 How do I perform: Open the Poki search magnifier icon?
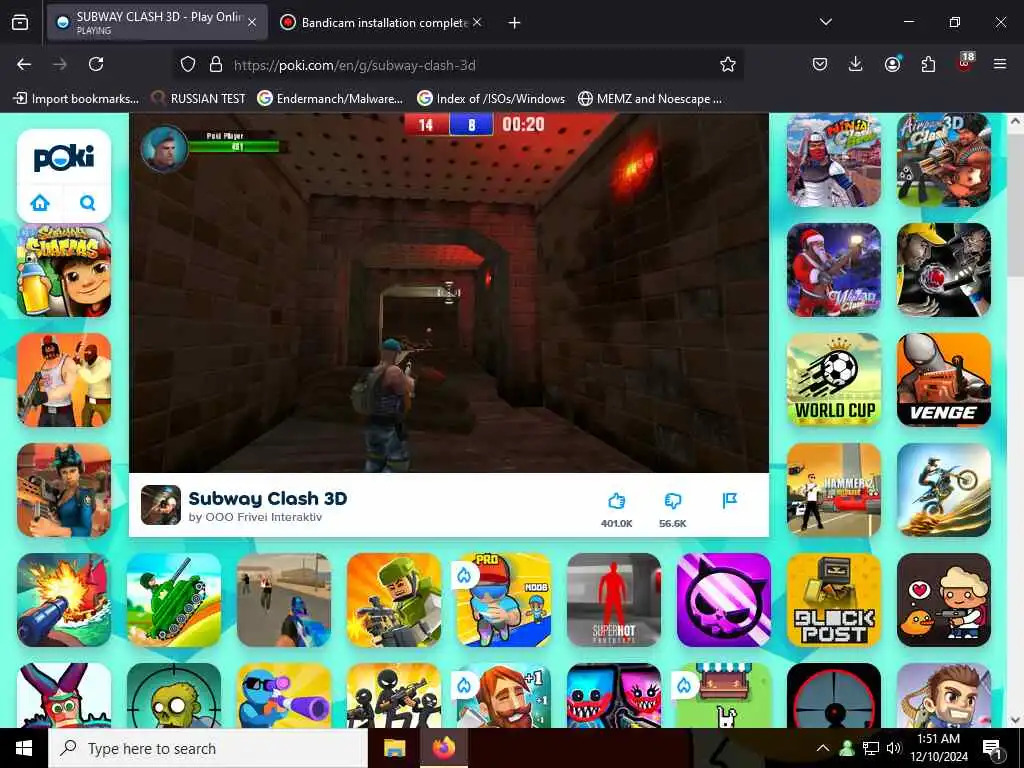88,203
